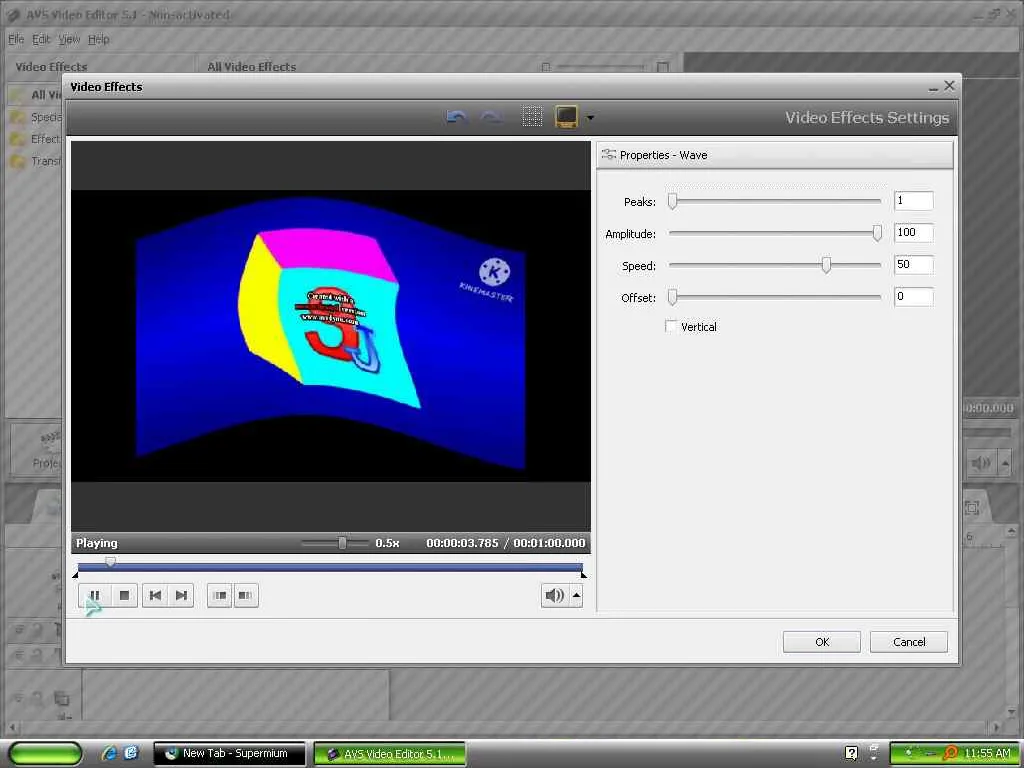The width and height of the screenshot is (1024, 768).
Task: Pause playback in Video Effects preview
Action: (95, 595)
